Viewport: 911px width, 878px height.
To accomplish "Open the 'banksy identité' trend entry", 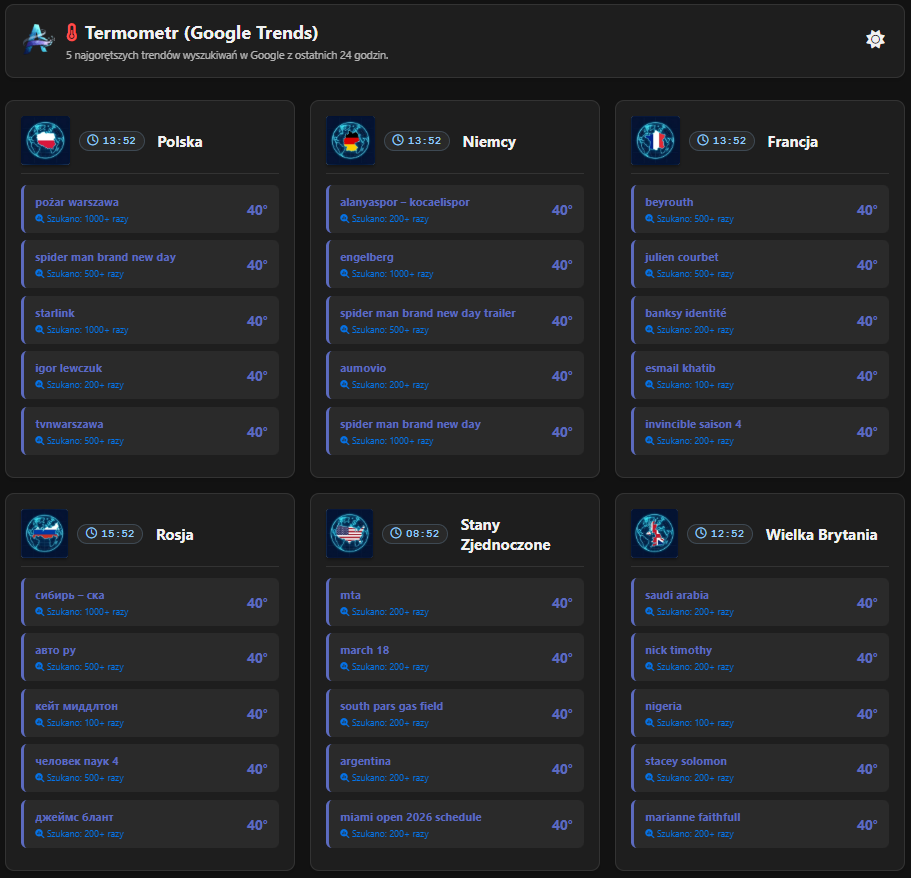I will pyautogui.click(x=760, y=320).
